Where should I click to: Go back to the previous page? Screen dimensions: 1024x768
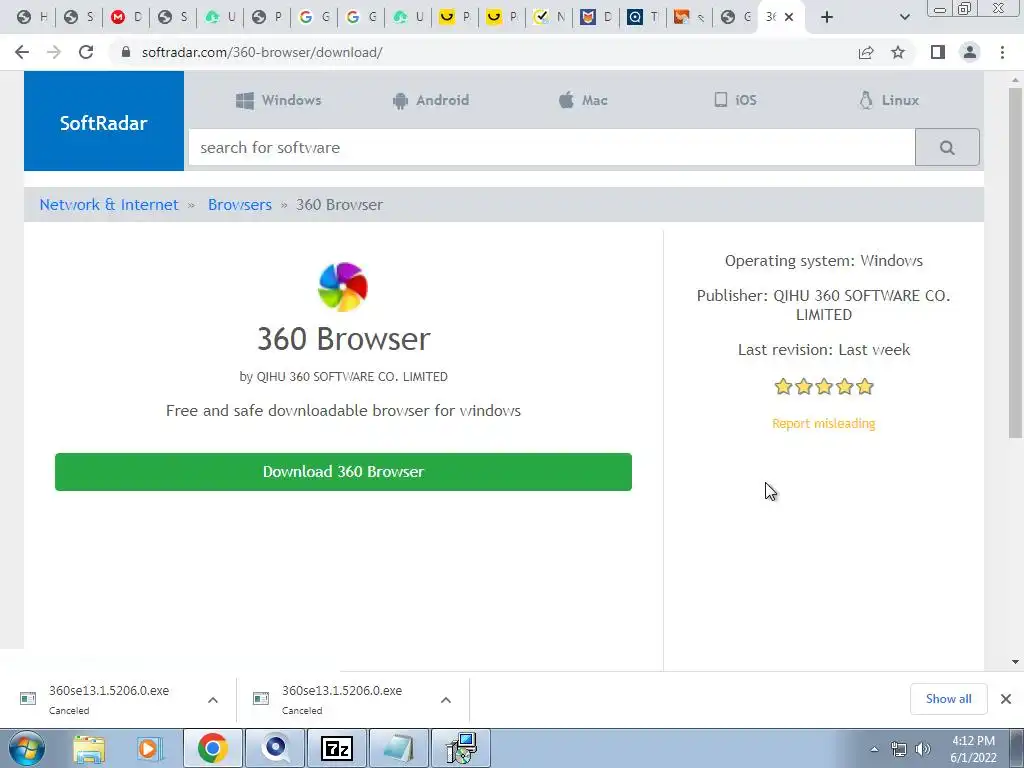click(22, 52)
